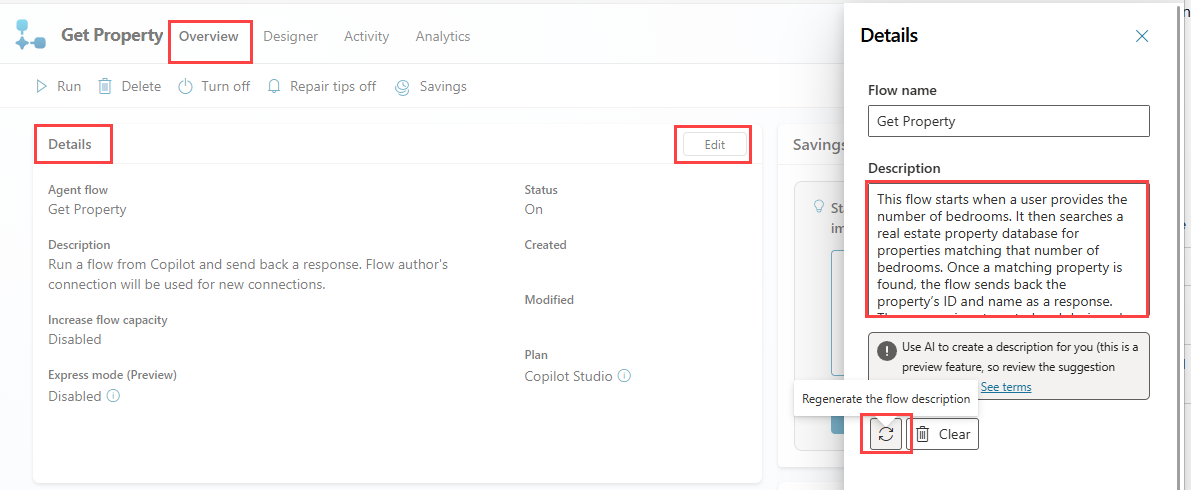Image resolution: width=1191 pixels, height=490 pixels.
Task: Click the Repair tips off label
Action: pyautogui.click(x=333, y=87)
